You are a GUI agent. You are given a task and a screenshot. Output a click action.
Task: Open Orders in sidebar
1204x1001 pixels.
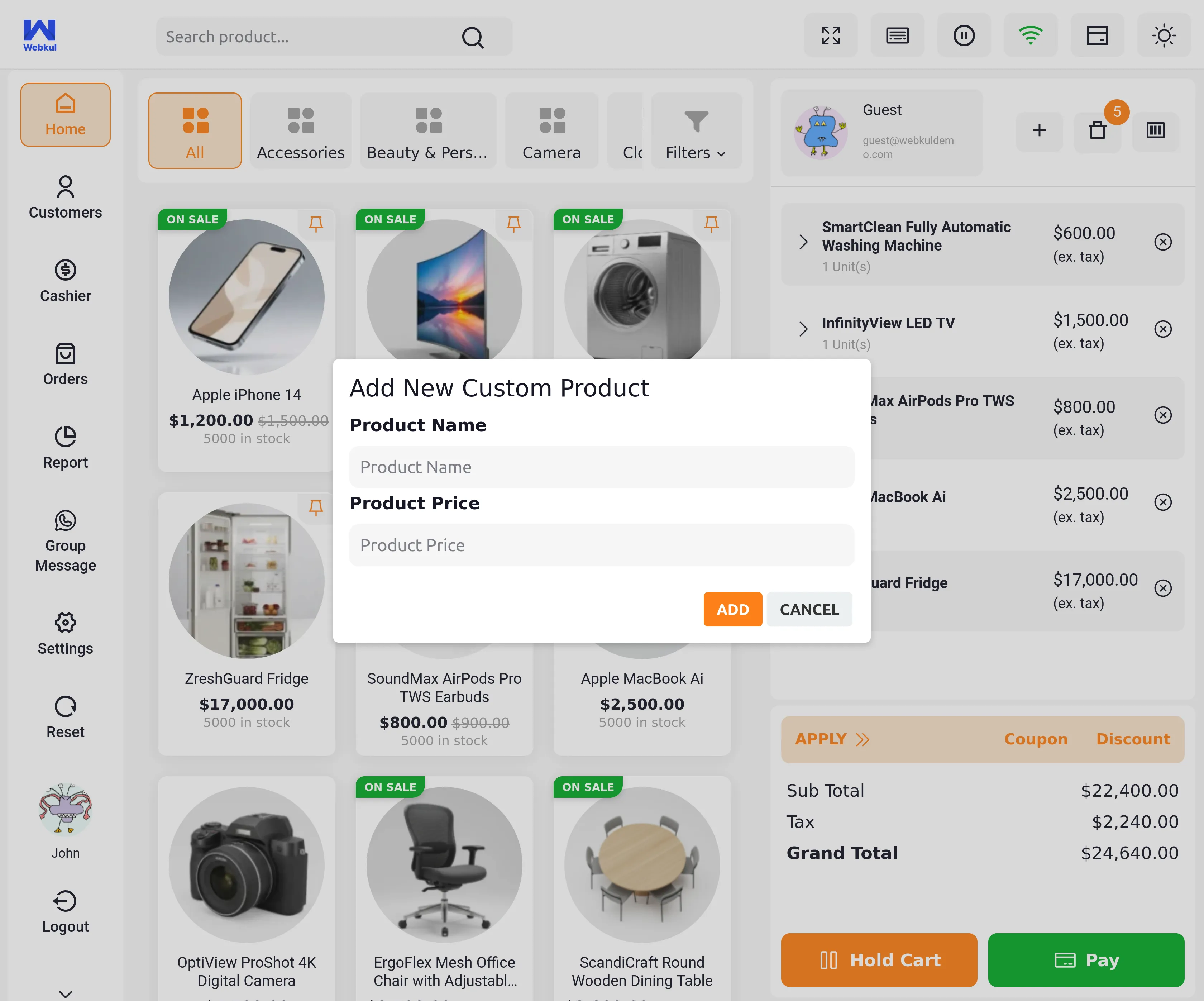pos(65,364)
